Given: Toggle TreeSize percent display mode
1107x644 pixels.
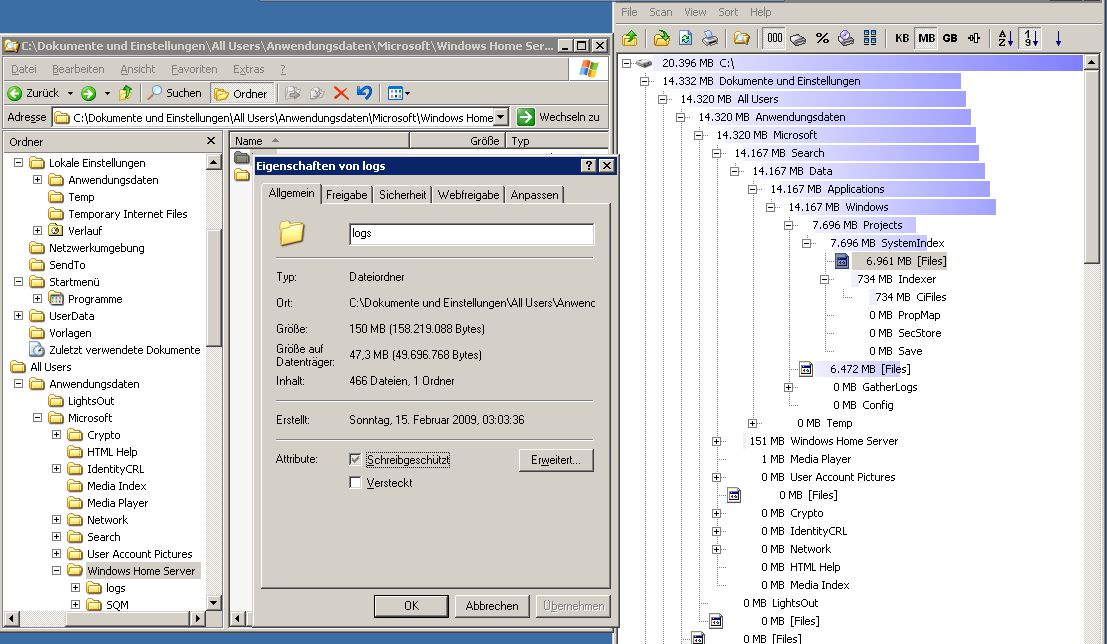Looking at the screenshot, I should pyautogui.click(x=822, y=38).
